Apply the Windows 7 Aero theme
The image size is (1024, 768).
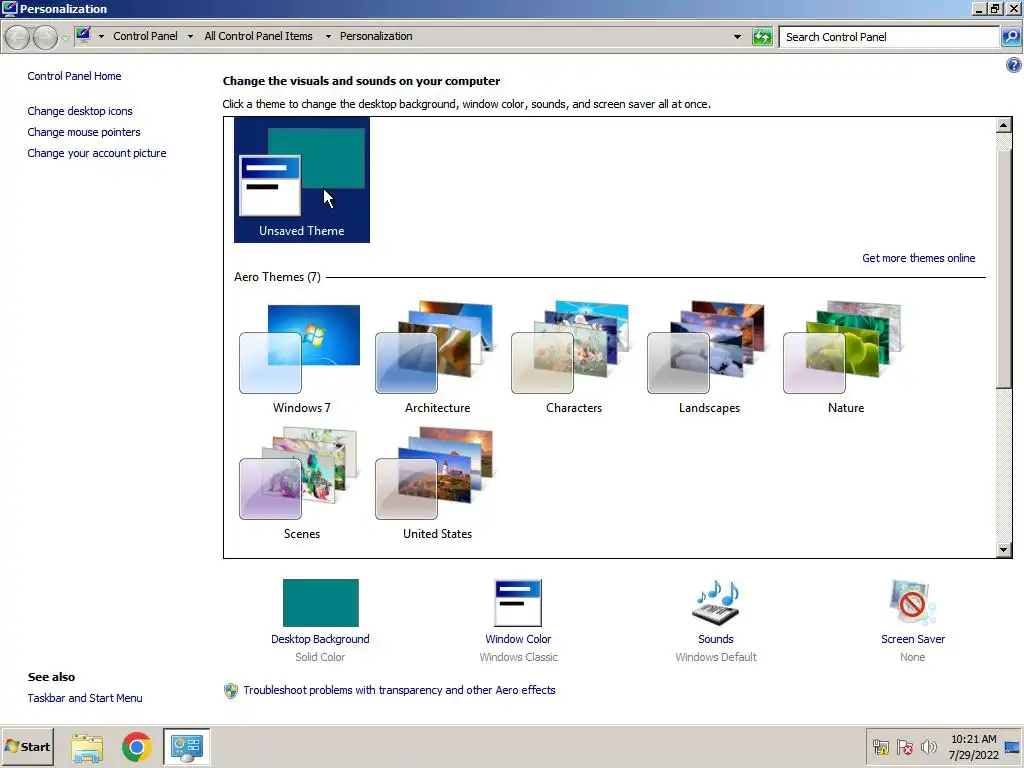click(301, 358)
